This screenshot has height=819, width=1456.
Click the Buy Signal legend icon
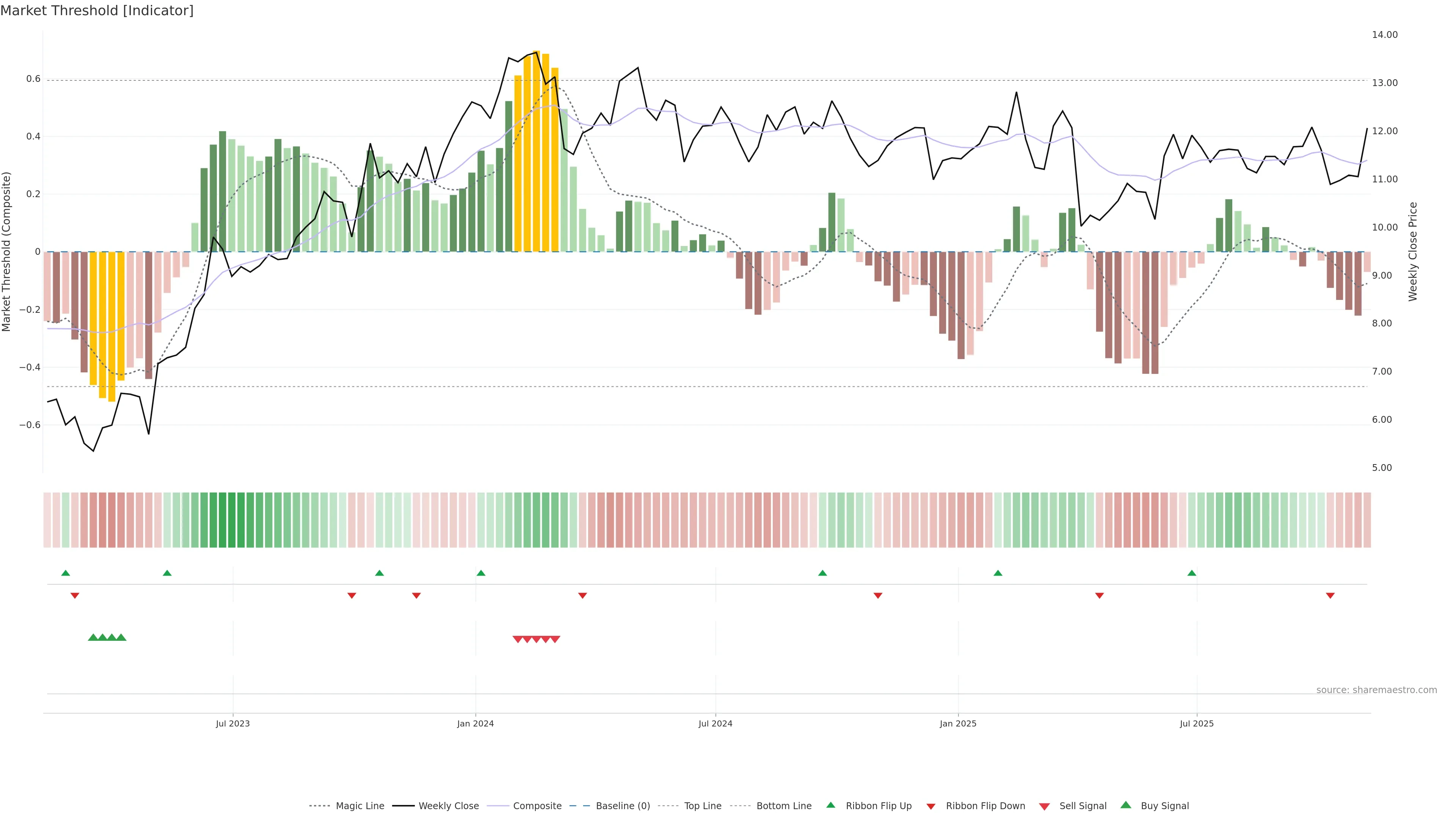coord(1126,805)
